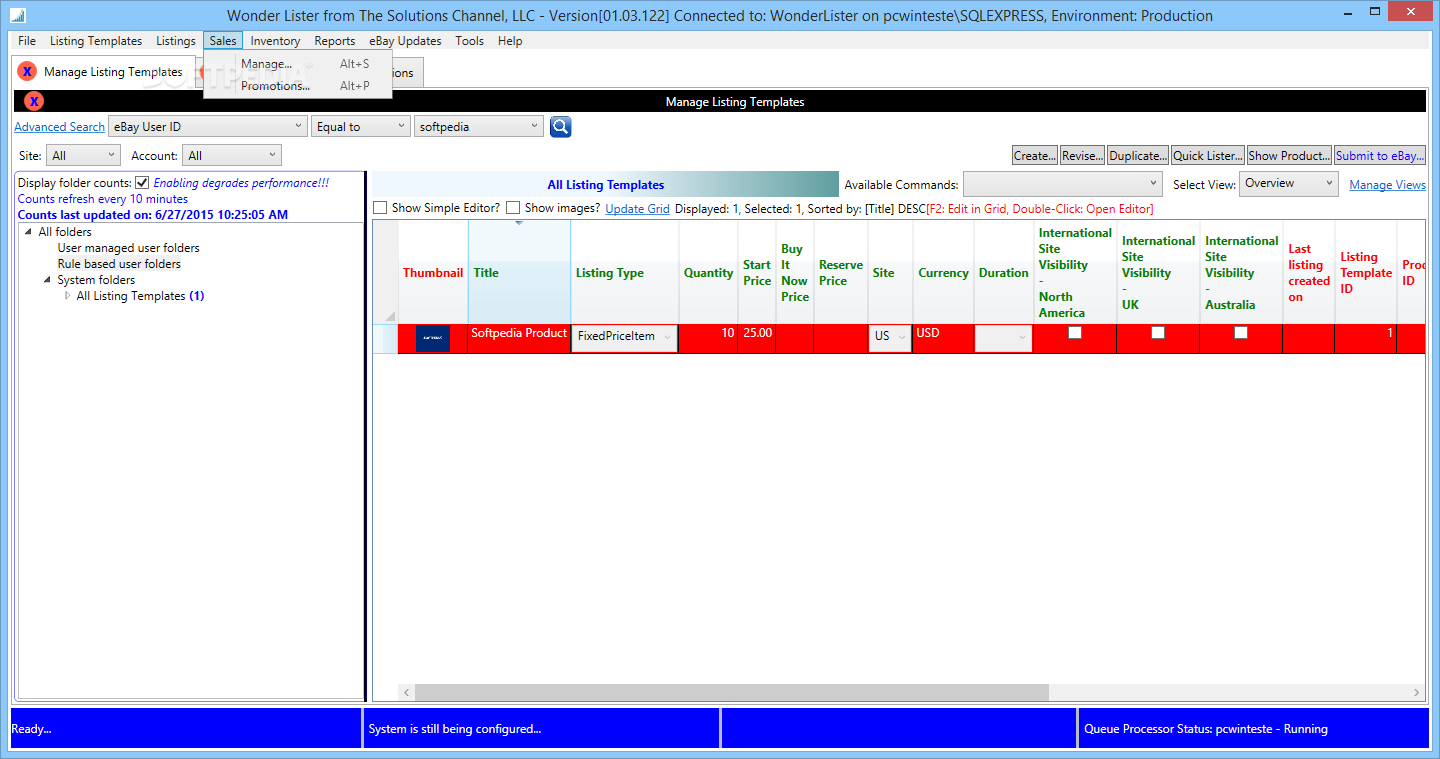Viewport: 1440px width, 759px height.
Task: Choose Manage... from the Sales menu
Action: 298,64
